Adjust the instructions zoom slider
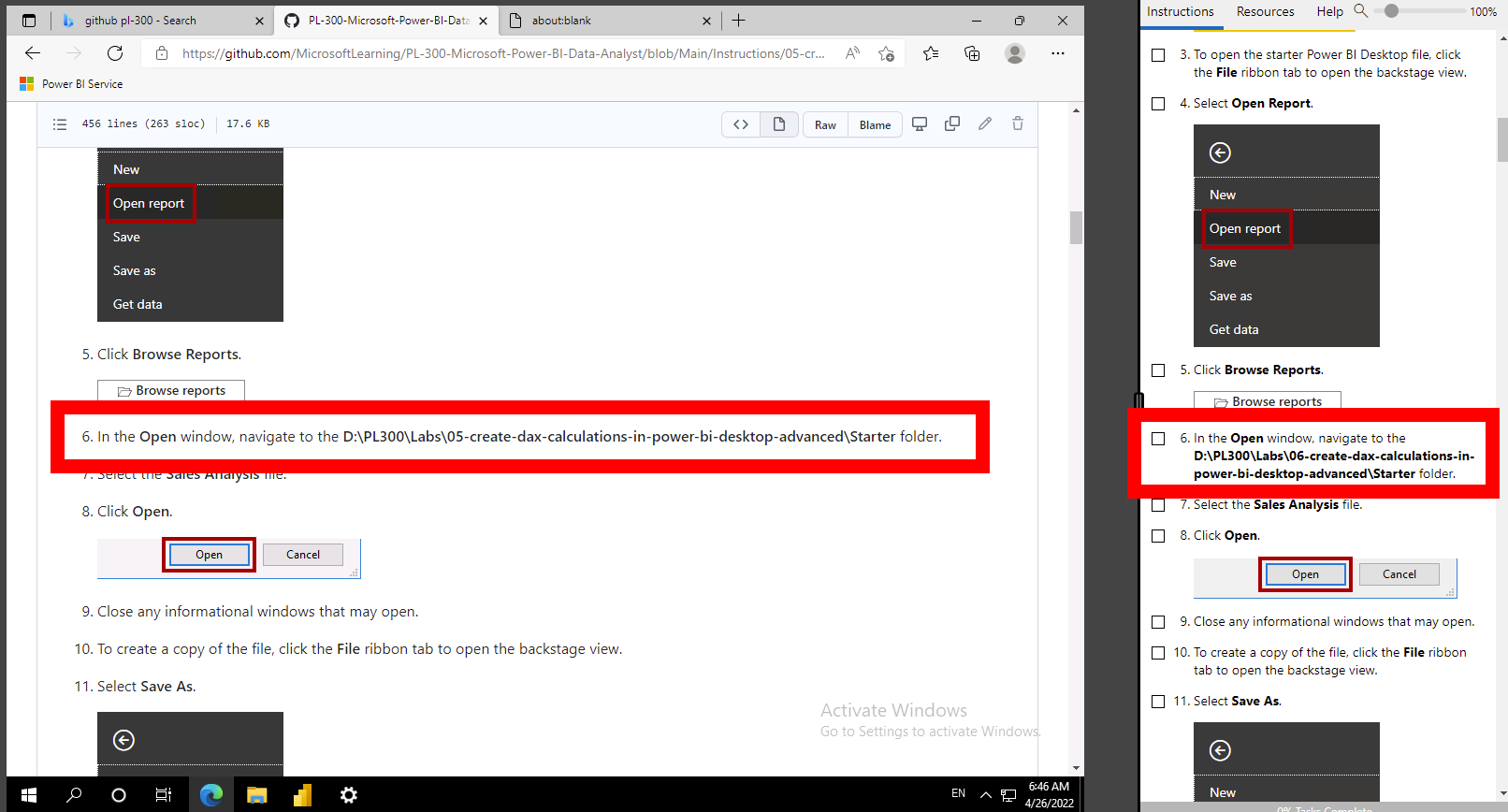This screenshot has height=812, width=1508. [1391, 11]
